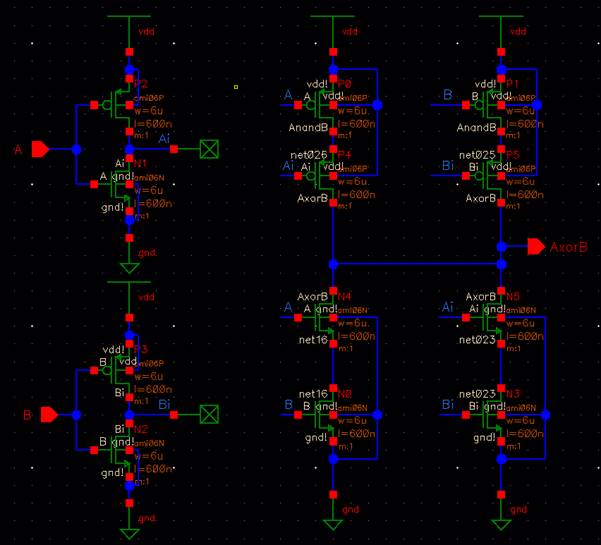
Task: Click blue wire label Ai at P4 gate
Action: coord(288,166)
